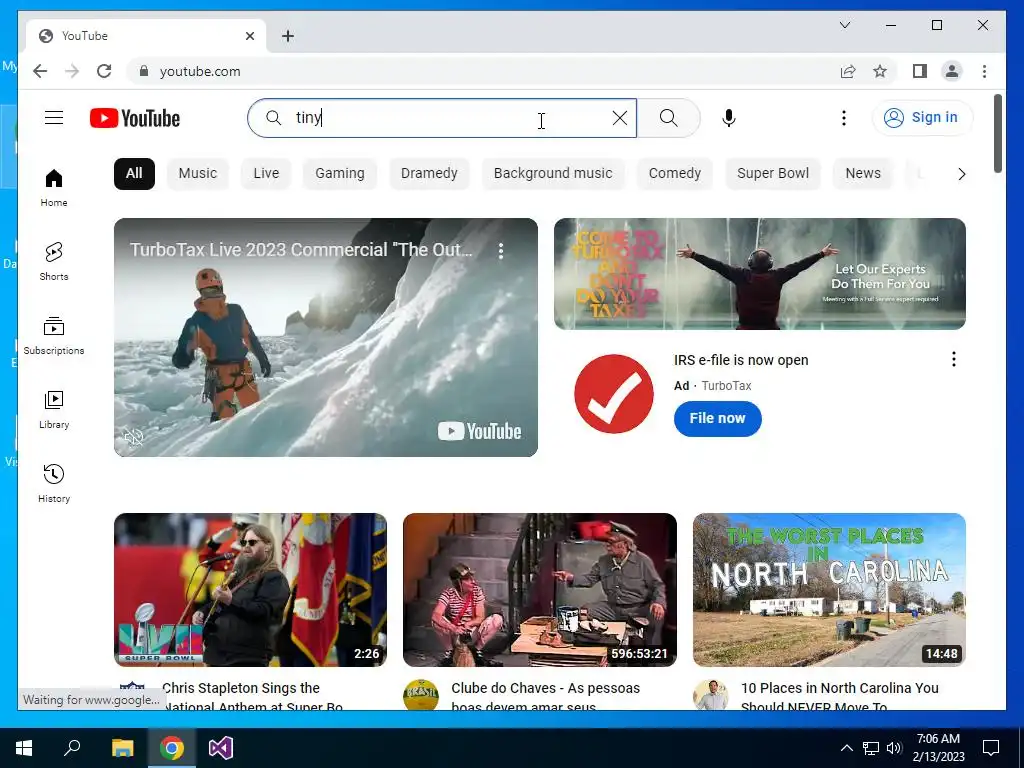Go to Home in the sidebar

click(x=54, y=188)
